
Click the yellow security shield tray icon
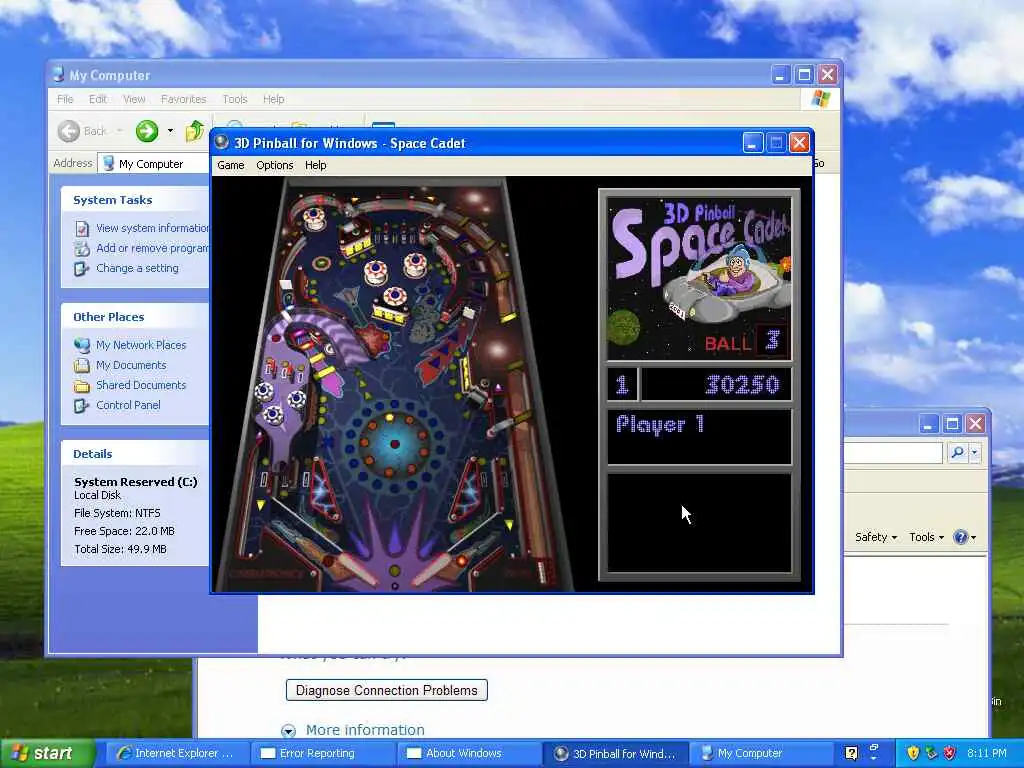(913, 754)
